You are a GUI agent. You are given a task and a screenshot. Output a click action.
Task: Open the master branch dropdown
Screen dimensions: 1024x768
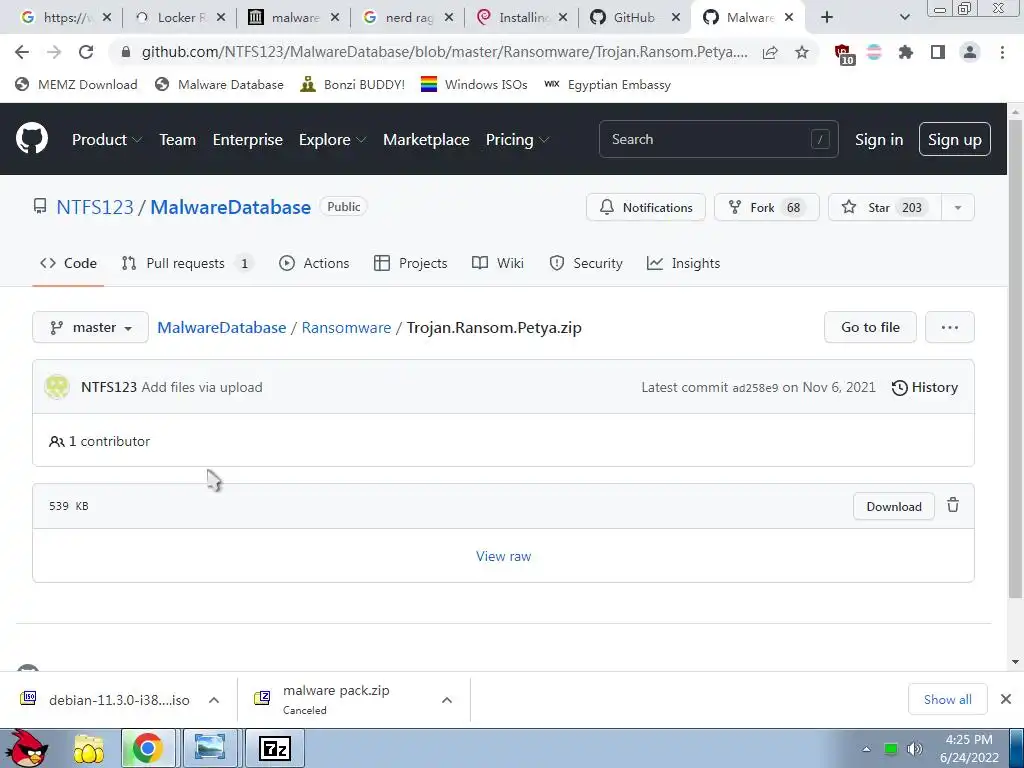point(90,327)
